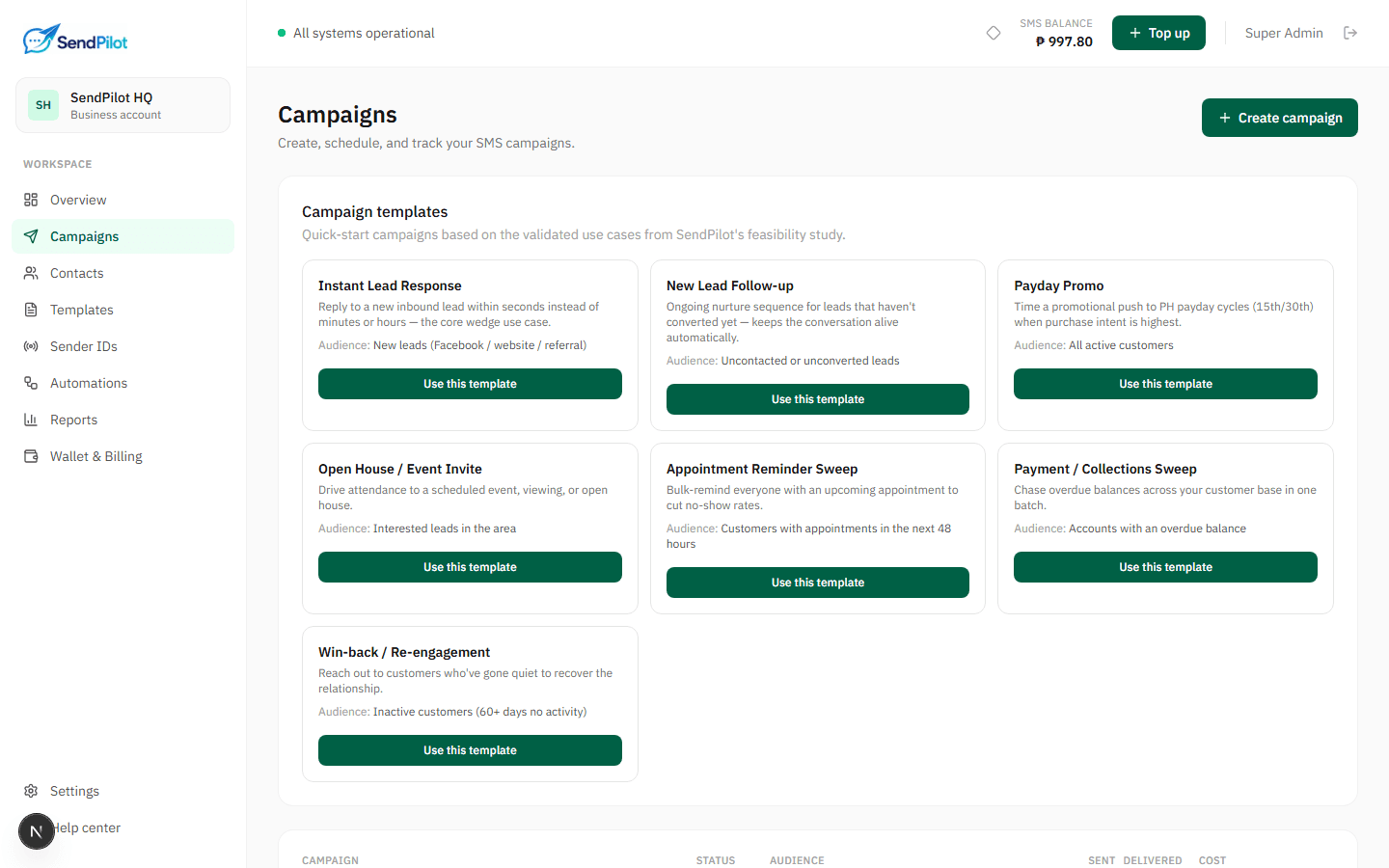Click the Settings gear icon
This screenshot has width=1389, height=868.
click(31, 791)
